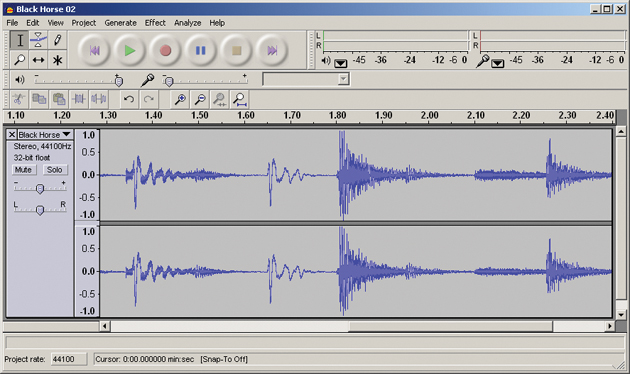Toggle the Pause transport button

[x=200, y=51]
